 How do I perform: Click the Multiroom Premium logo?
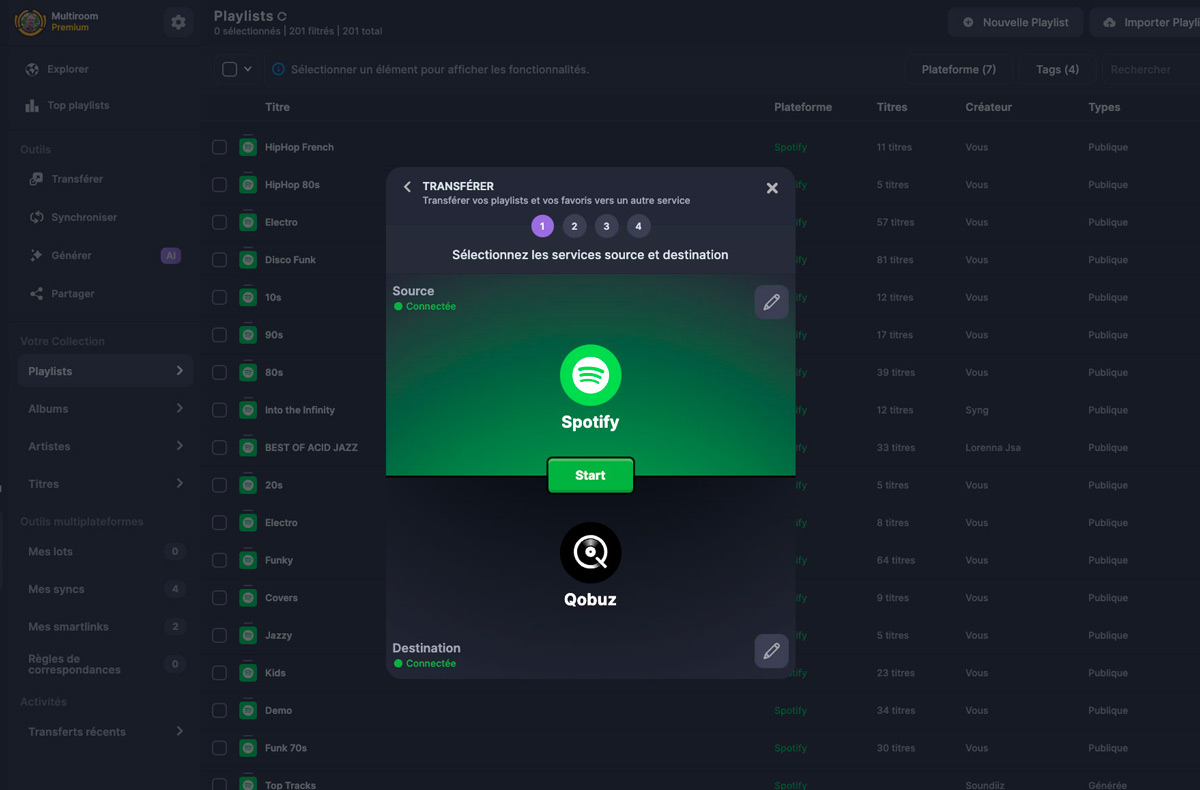coord(30,22)
